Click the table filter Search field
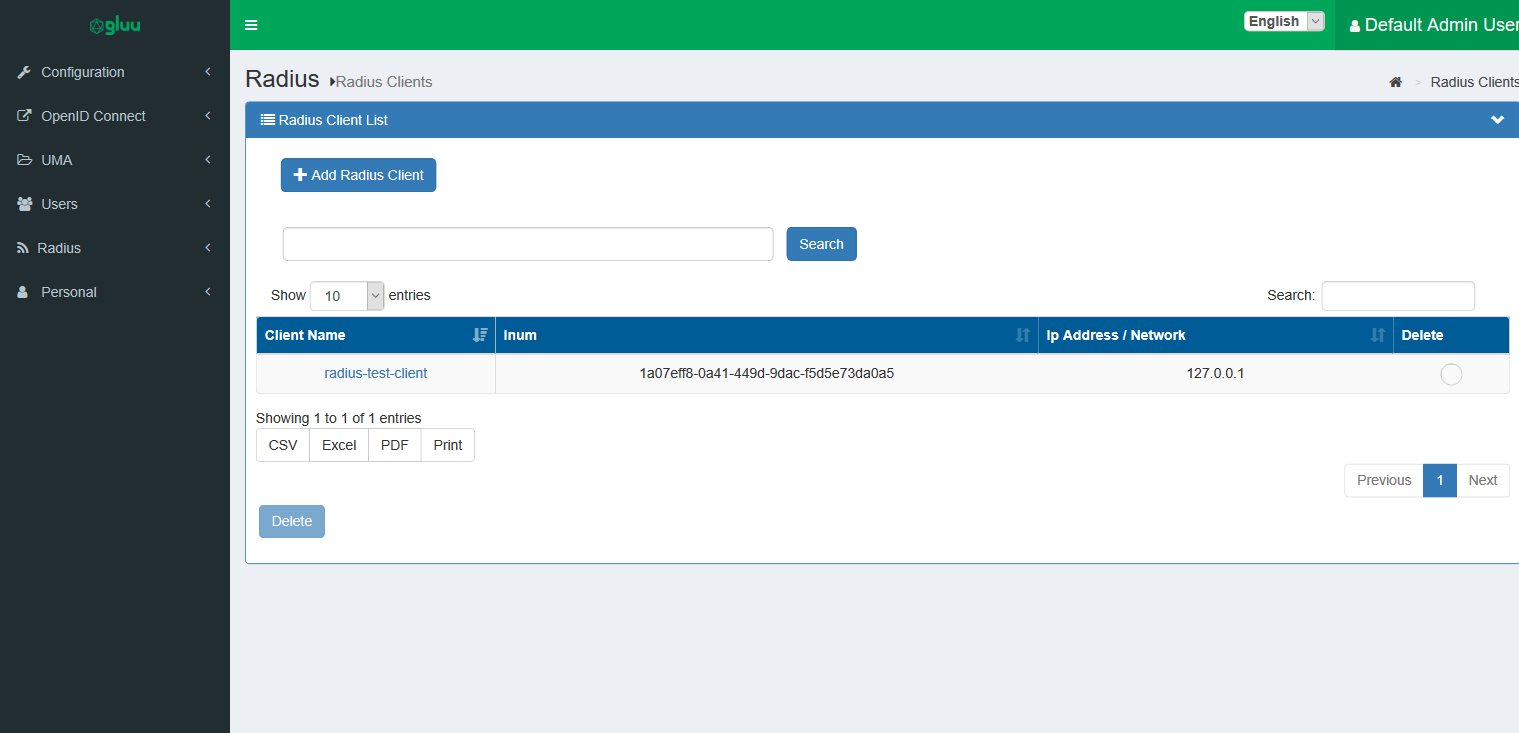This screenshot has height=733, width=1519. 1397,296
